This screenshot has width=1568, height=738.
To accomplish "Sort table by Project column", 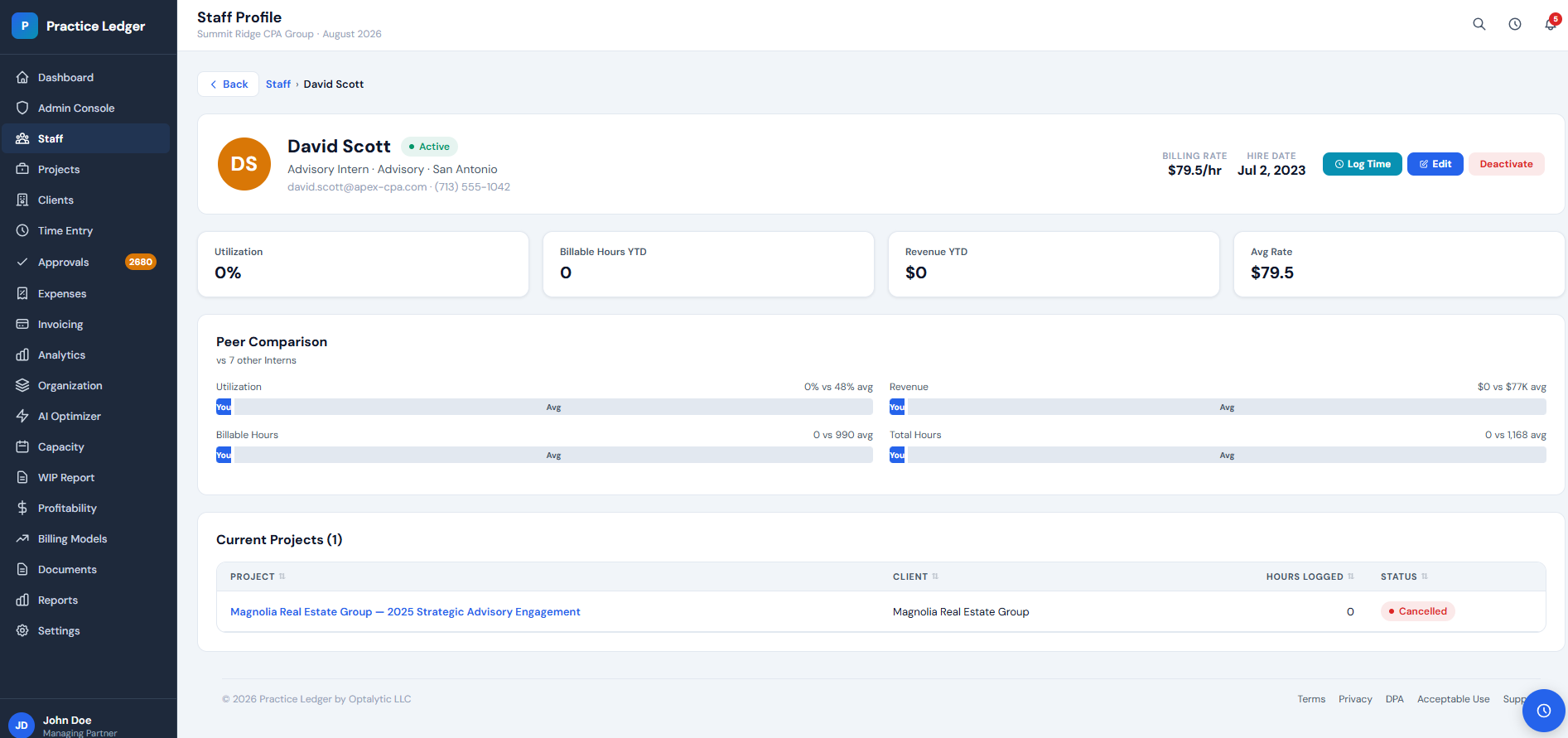I will 258,576.
